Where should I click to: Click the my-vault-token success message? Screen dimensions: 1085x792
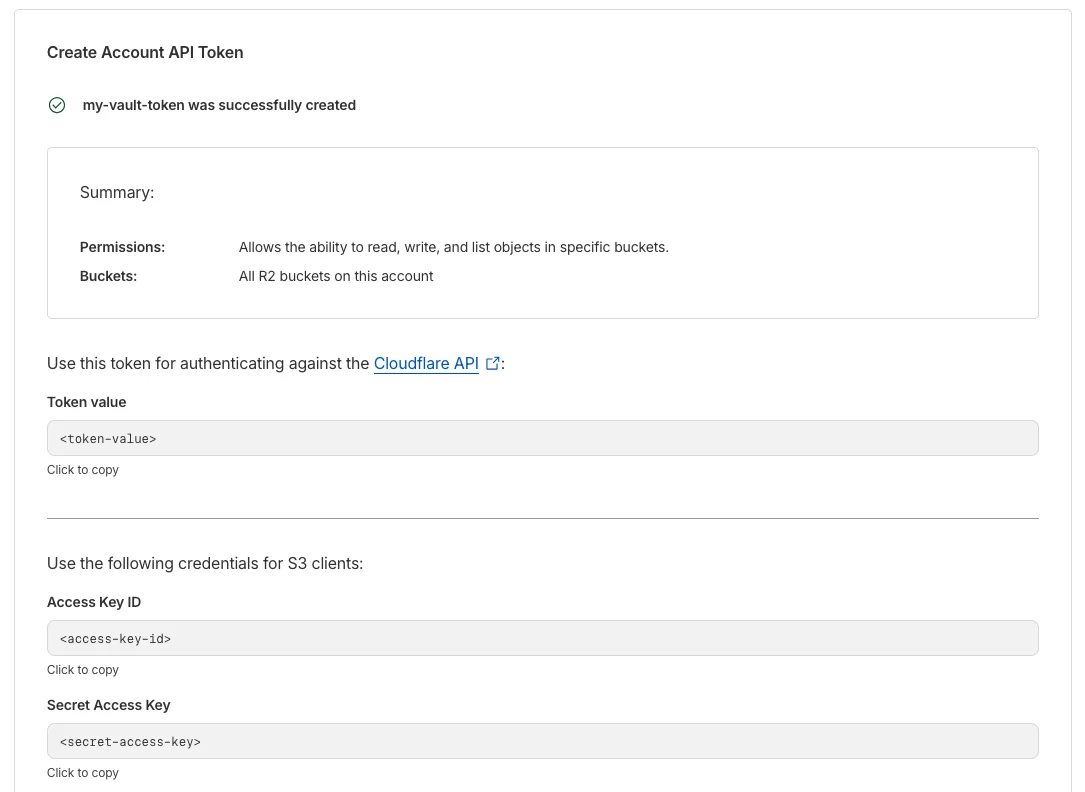click(219, 105)
